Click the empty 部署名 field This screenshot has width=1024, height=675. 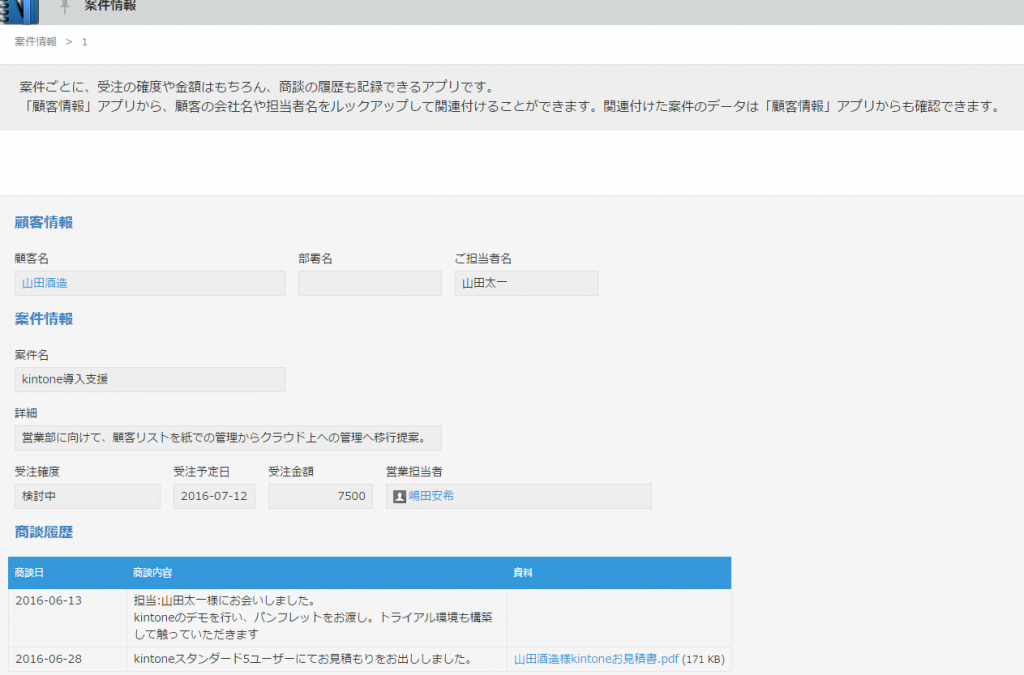(x=370, y=283)
